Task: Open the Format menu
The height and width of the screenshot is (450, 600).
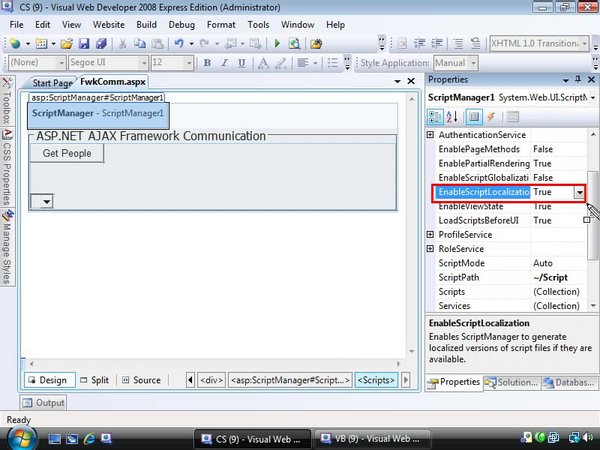Action: pyautogui.click(x=221, y=24)
